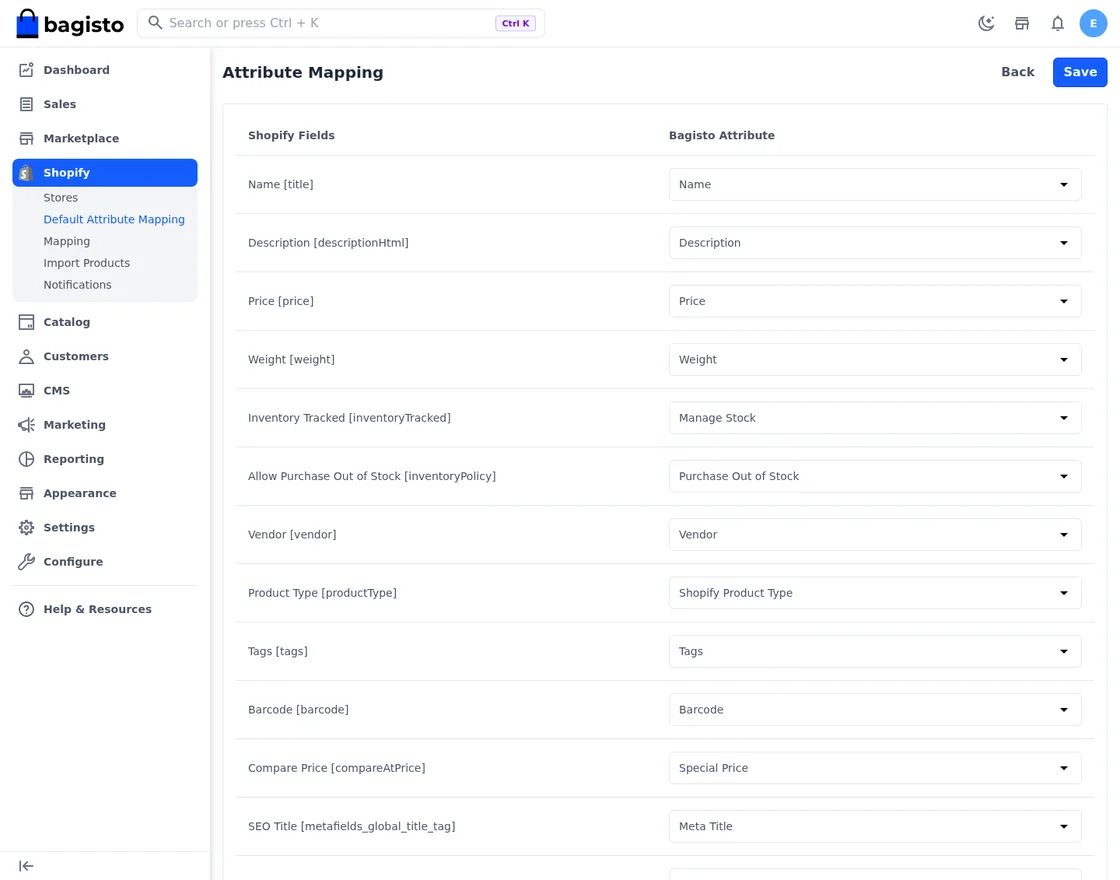Go to Shopify Stores submenu
This screenshot has width=1120, height=880.
[61, 198]
